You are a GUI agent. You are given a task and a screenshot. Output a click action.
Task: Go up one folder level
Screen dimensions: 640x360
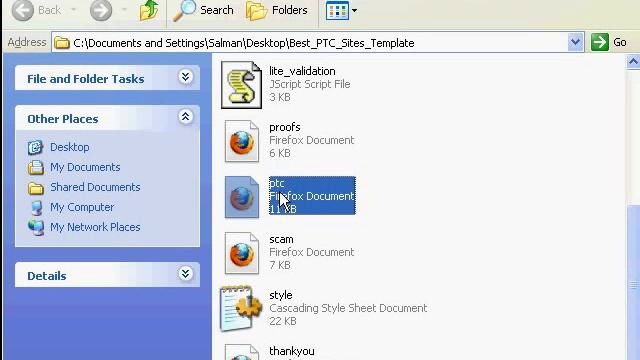[149, 10]
